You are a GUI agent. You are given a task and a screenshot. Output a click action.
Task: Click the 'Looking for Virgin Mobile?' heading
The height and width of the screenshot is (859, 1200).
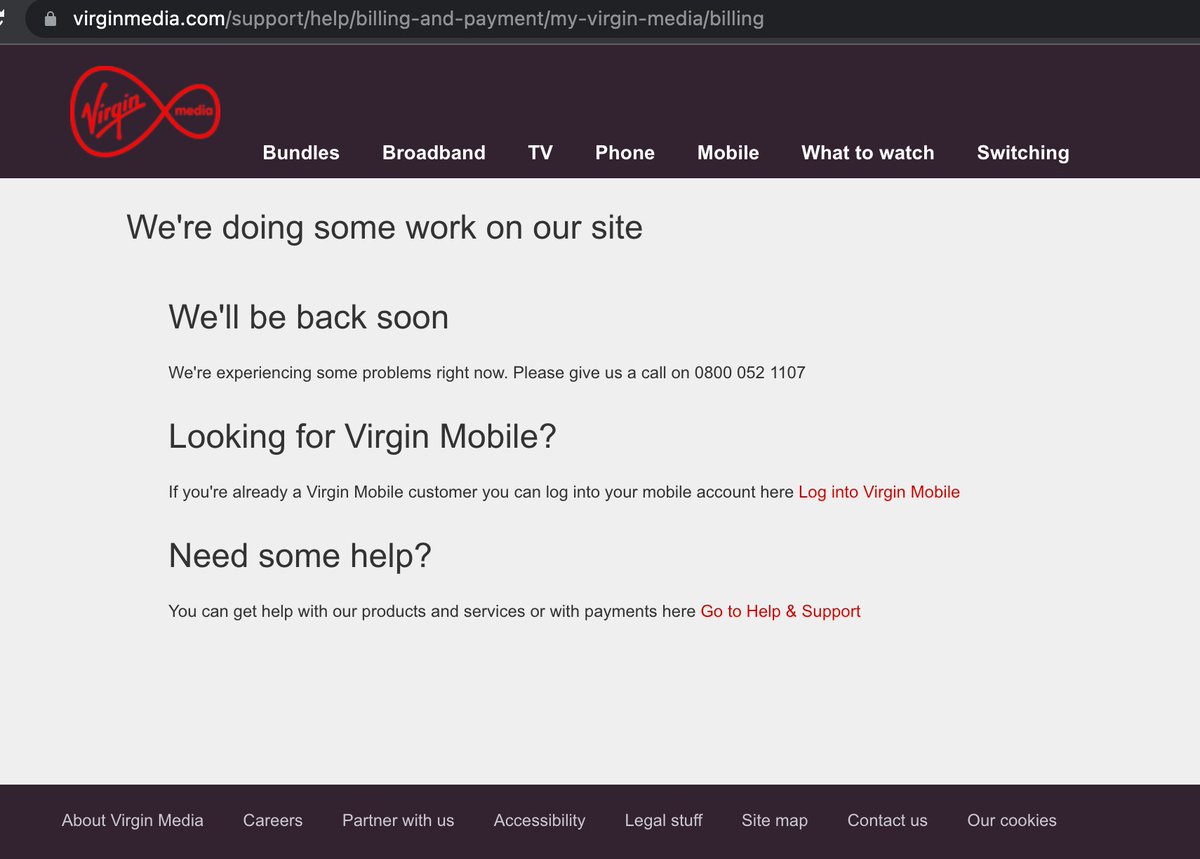click(363, 437)
